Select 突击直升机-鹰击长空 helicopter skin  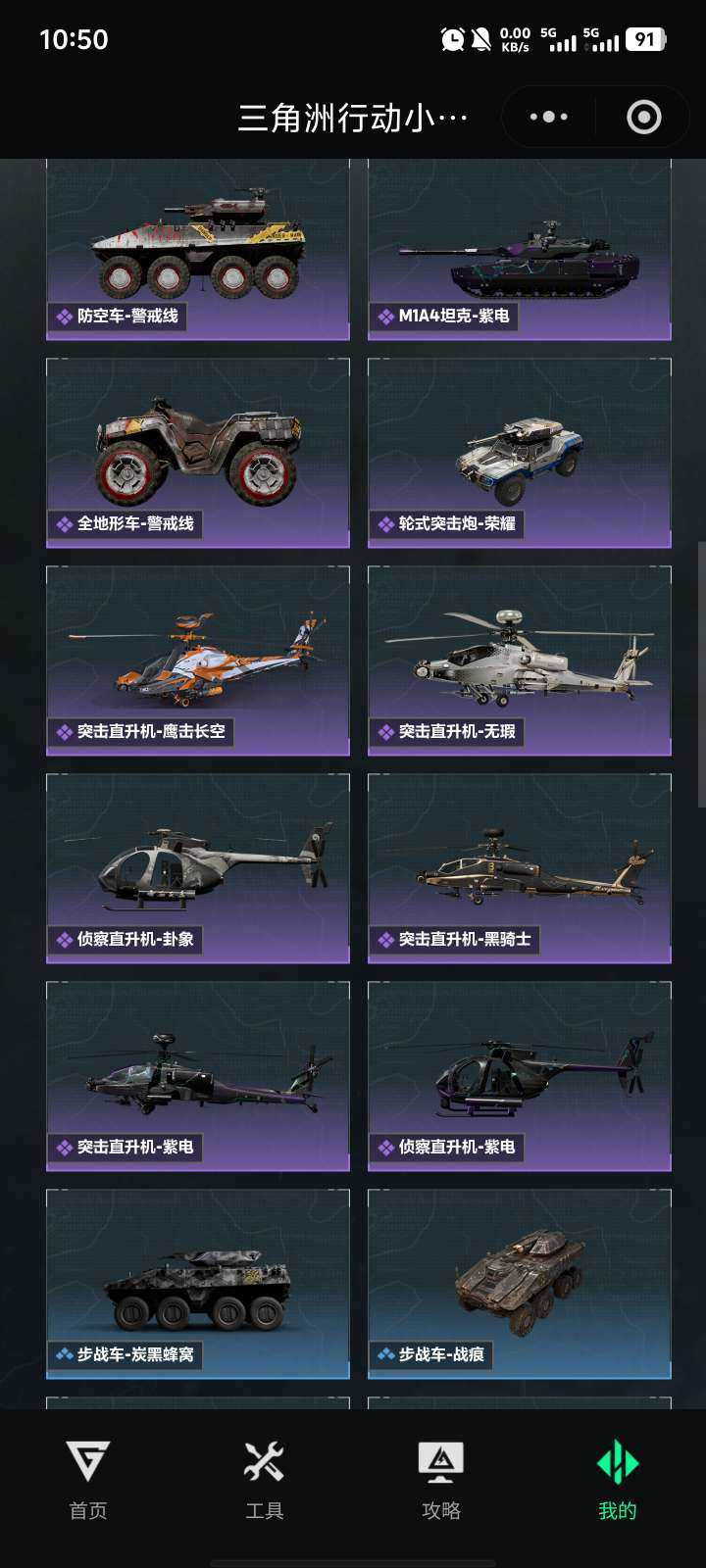point(198,661)
